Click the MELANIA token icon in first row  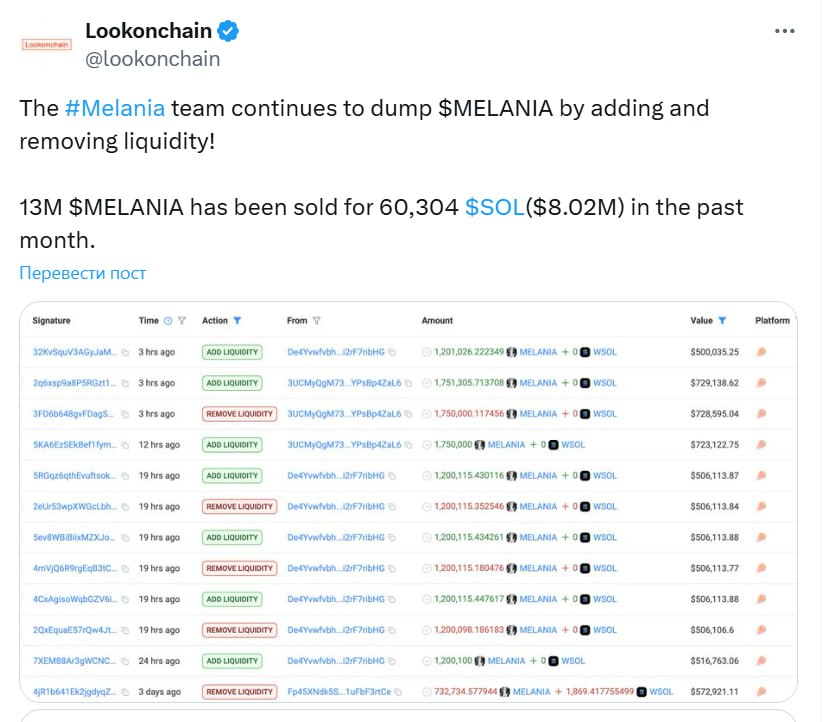coord(512,352)
